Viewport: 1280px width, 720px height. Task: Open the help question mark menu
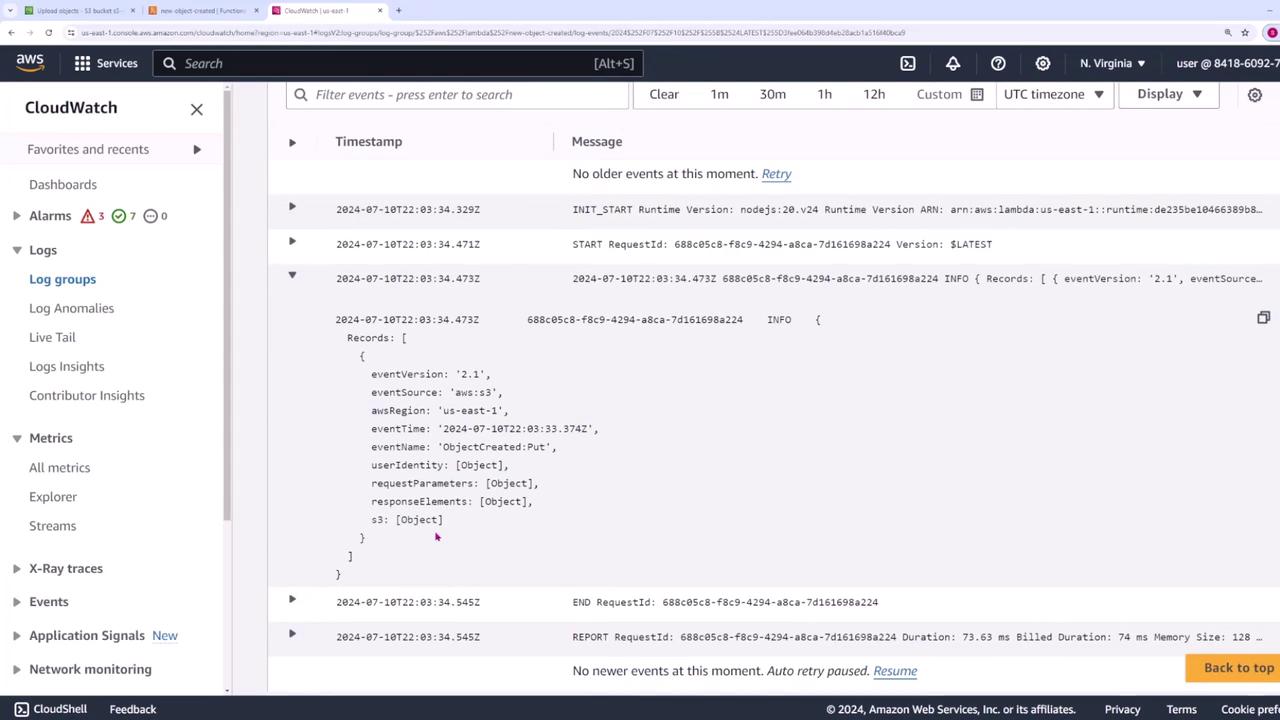[x=997, y=63]
